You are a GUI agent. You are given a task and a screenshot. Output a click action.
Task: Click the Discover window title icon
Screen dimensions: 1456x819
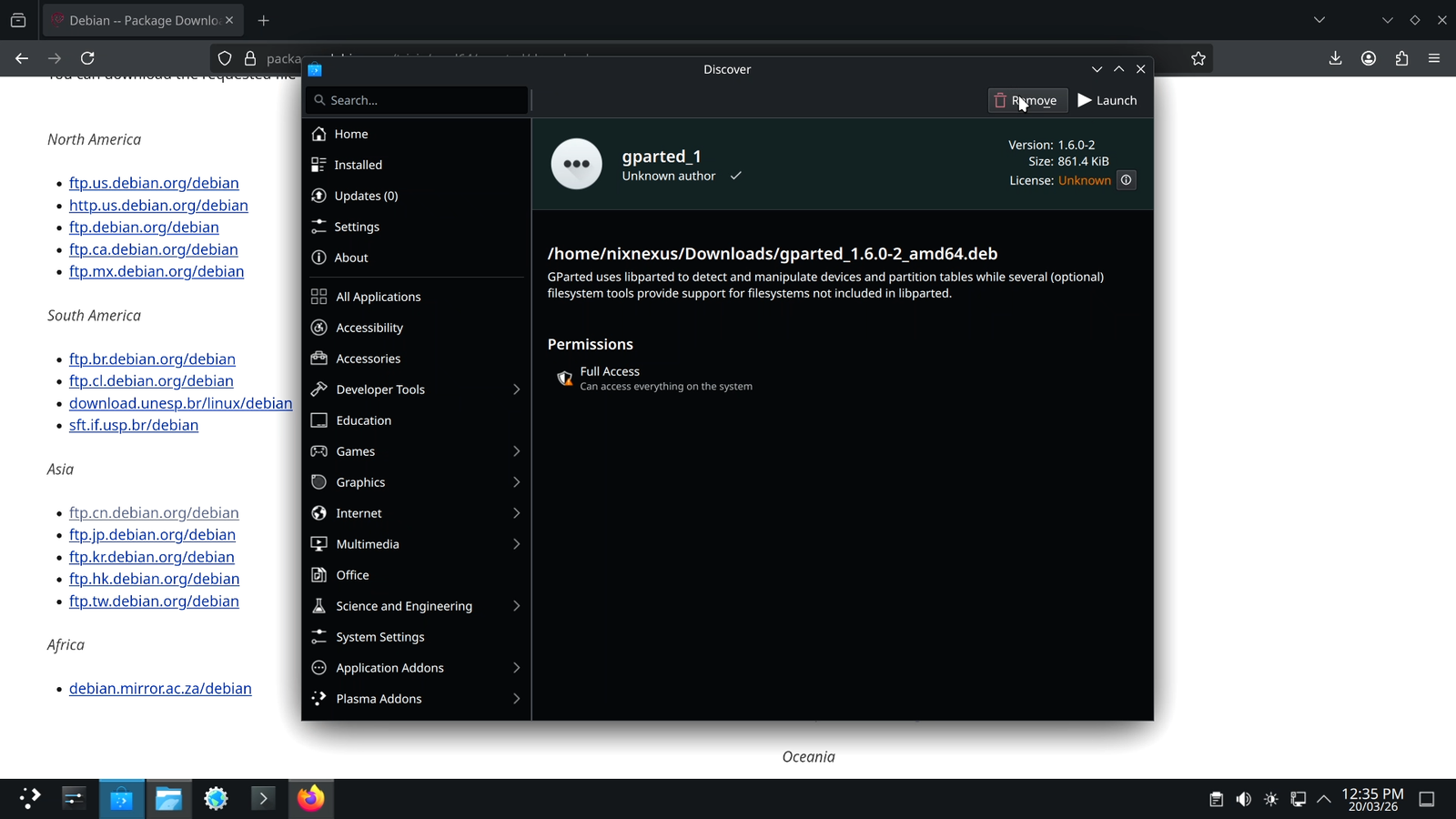pos(315,69)
